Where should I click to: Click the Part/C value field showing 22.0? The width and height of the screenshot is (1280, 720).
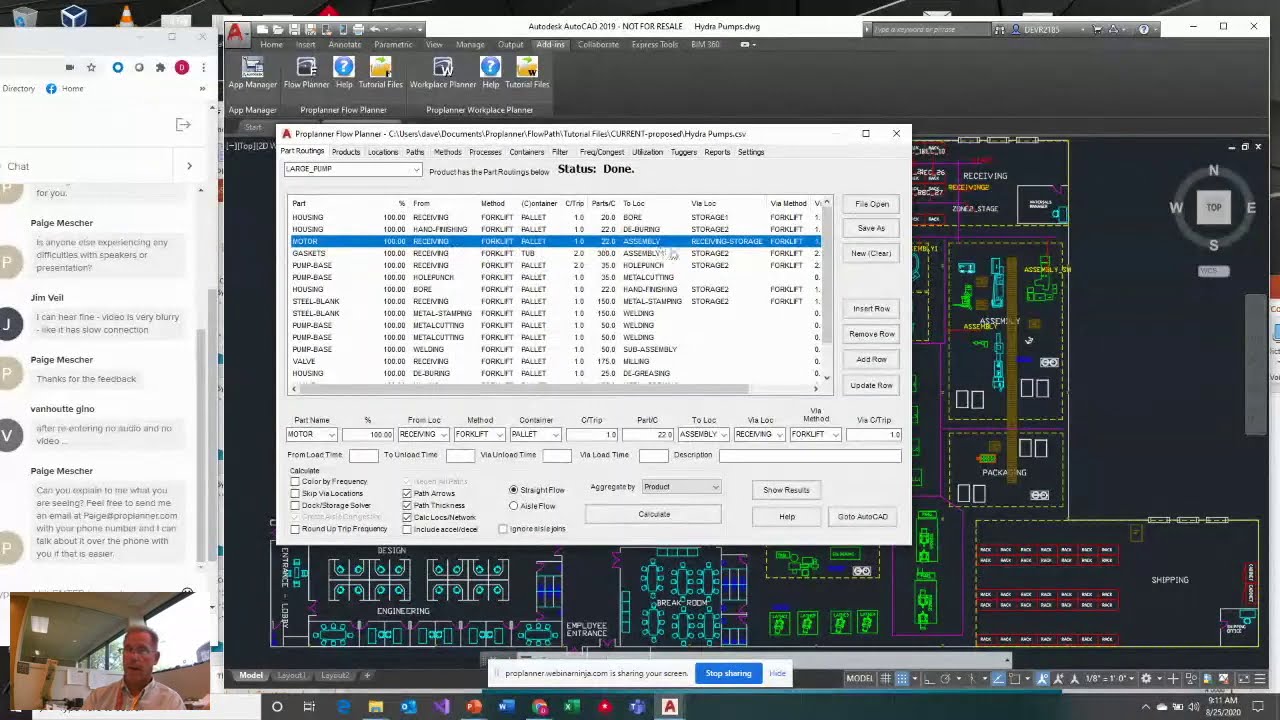pos(647,434)
